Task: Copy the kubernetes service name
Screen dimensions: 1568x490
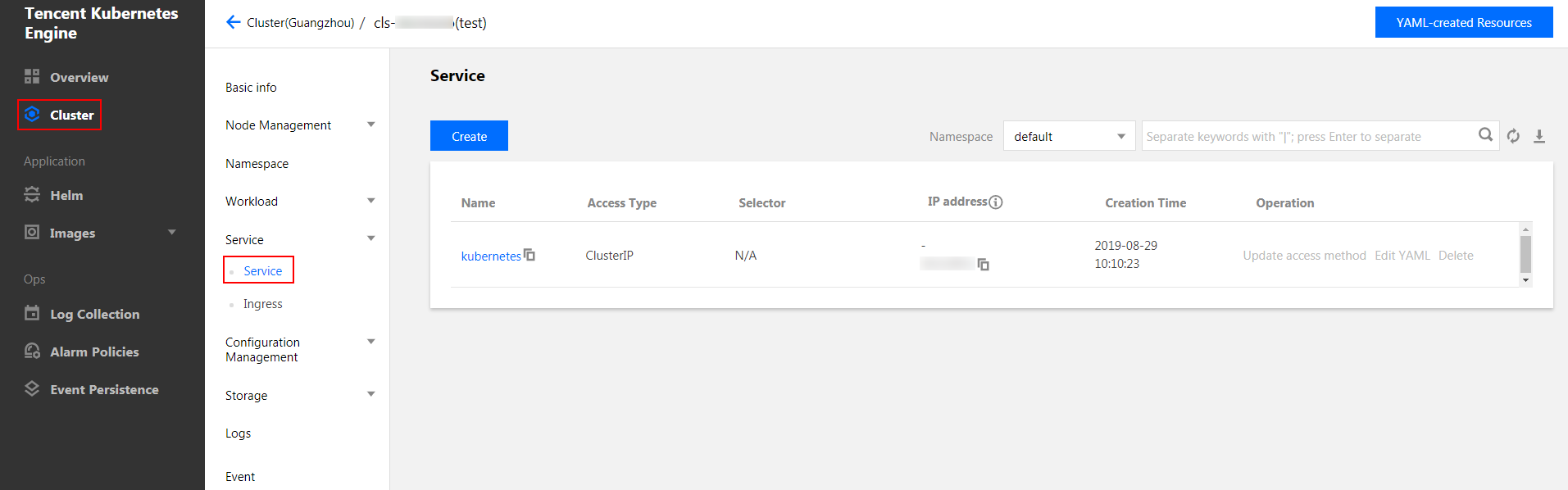Action: (529, 255)
